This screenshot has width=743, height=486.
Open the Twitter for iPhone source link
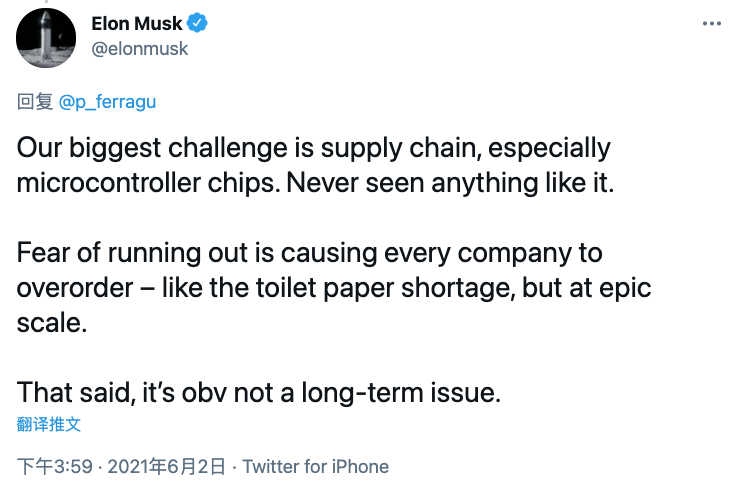(315, 466)
